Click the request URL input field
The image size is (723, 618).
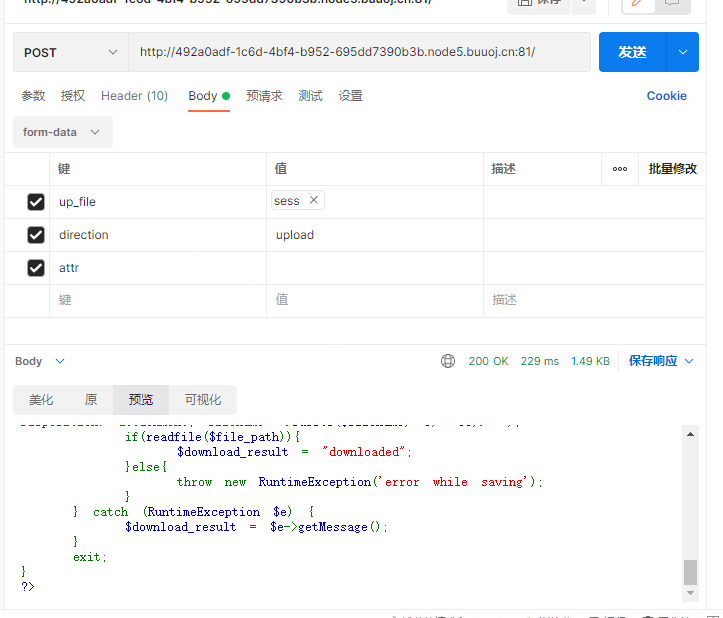[358, 52]
